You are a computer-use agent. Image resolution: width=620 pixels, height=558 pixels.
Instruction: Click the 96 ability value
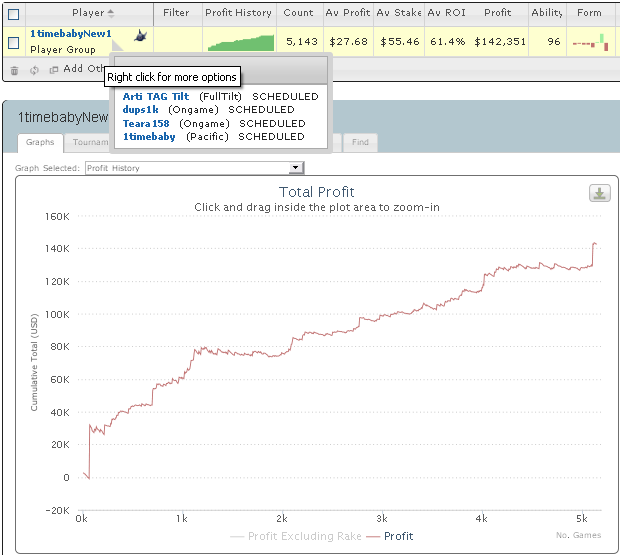coord(554,42)
